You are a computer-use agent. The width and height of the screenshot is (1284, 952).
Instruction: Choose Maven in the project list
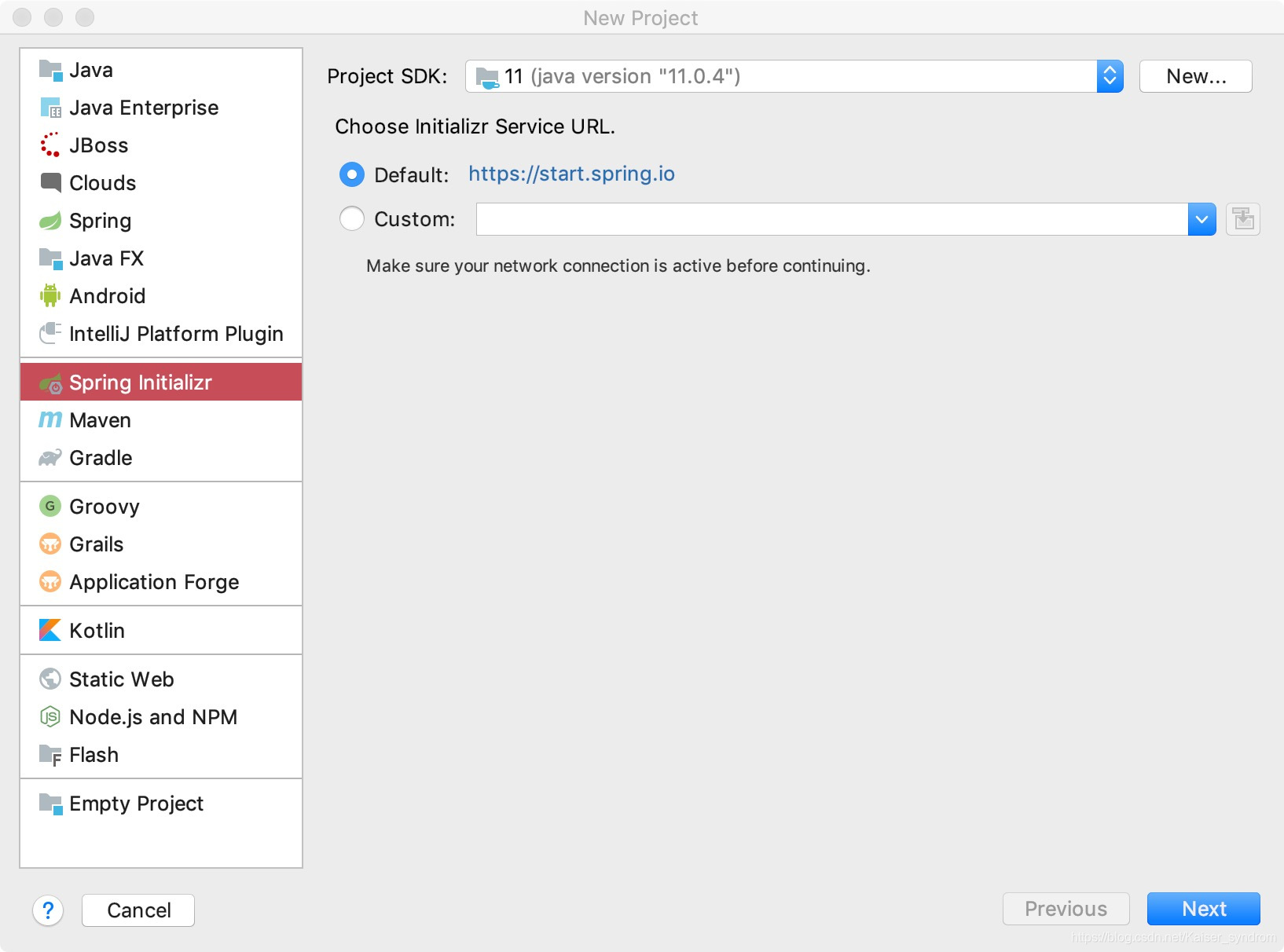161,420
